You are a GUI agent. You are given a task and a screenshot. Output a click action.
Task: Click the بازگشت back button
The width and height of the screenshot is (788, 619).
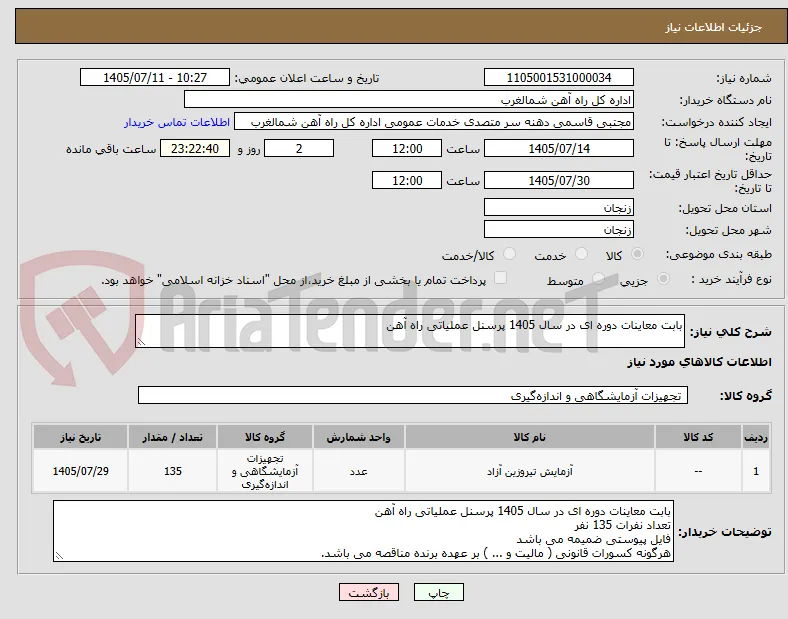(x=369, y=592)
